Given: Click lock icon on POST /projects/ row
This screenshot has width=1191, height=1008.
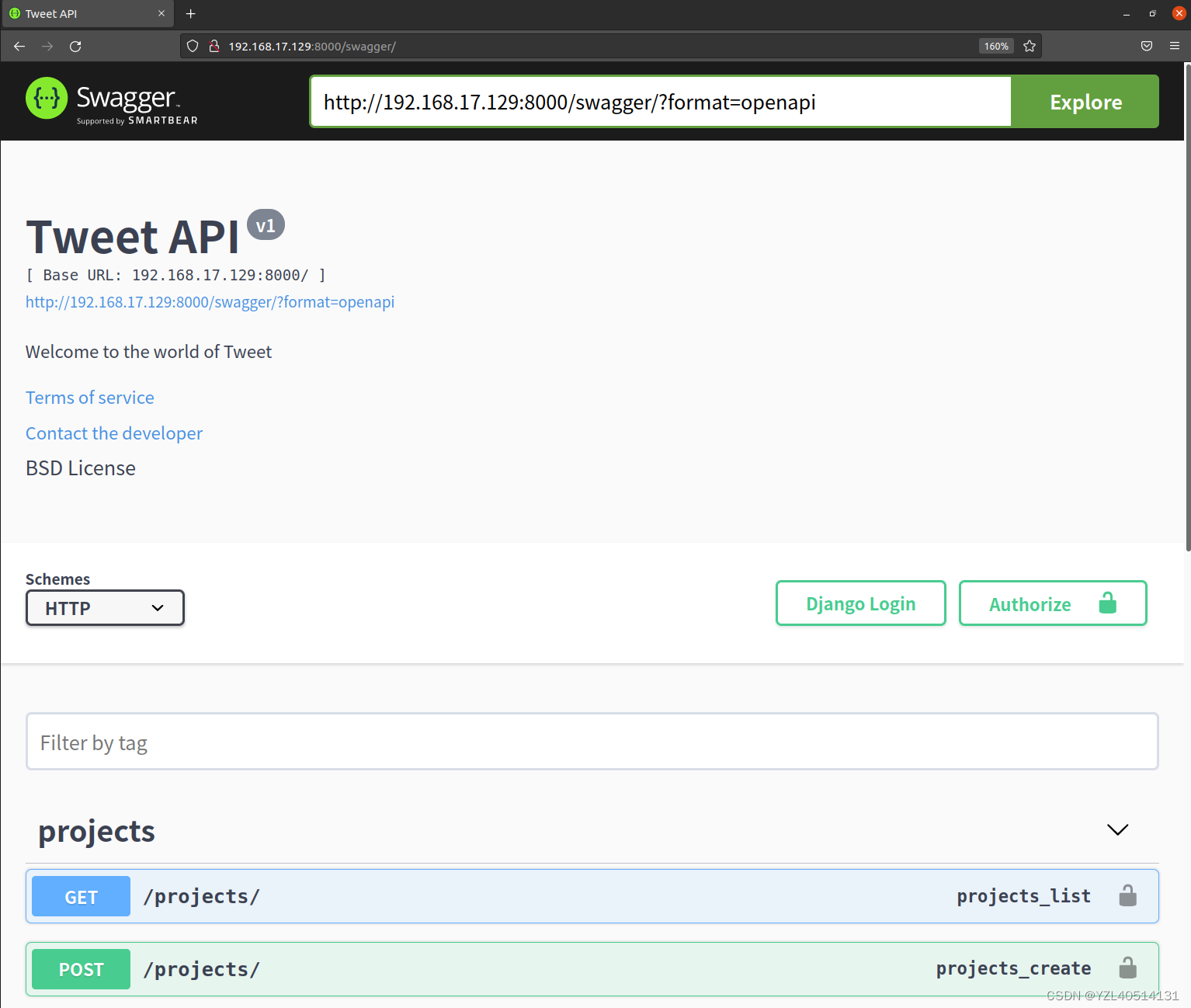Looking at the screenshot, I should (x=1127, y=968).
